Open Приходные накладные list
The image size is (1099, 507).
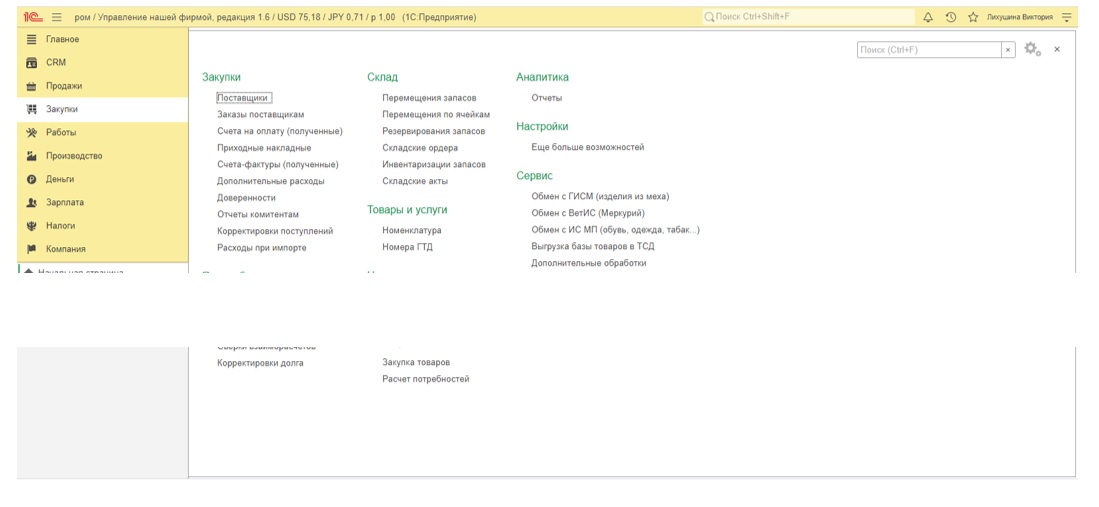tap(264, 148)
